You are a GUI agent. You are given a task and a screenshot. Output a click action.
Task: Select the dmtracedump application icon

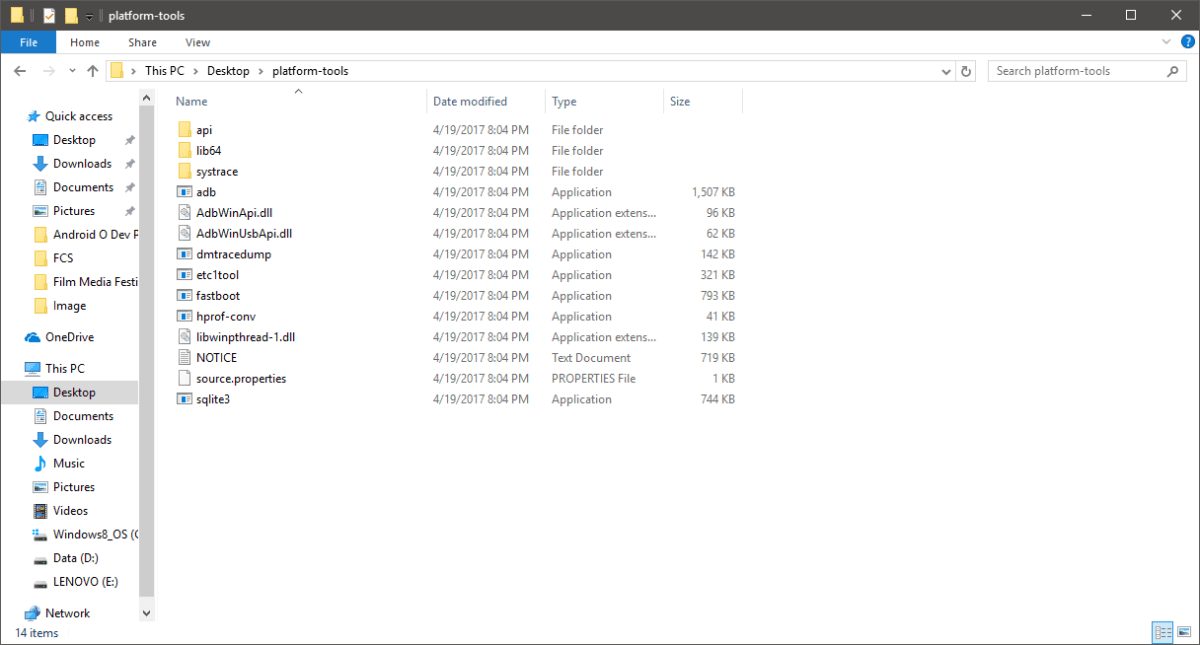[184, 255]
